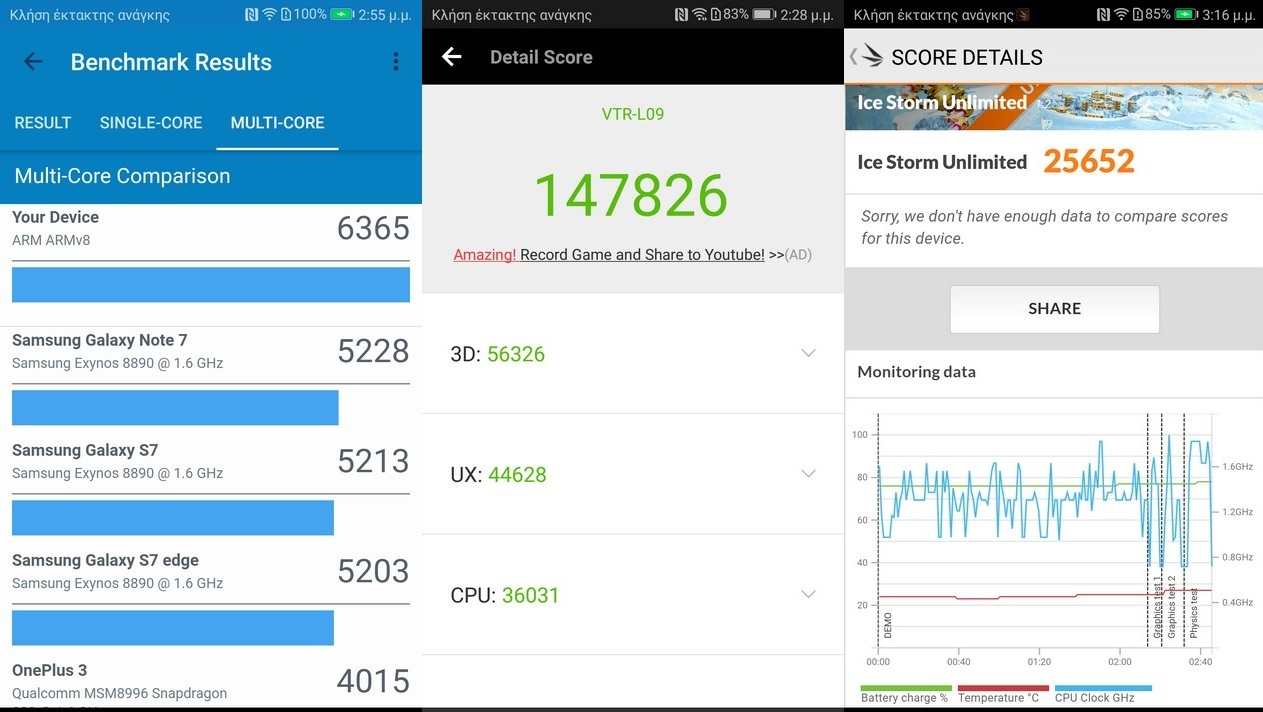Tap the VTR-L09 device name
The width and height of the screenshot is (1263, 712).
pyautogui.click(x=632, y=114)
